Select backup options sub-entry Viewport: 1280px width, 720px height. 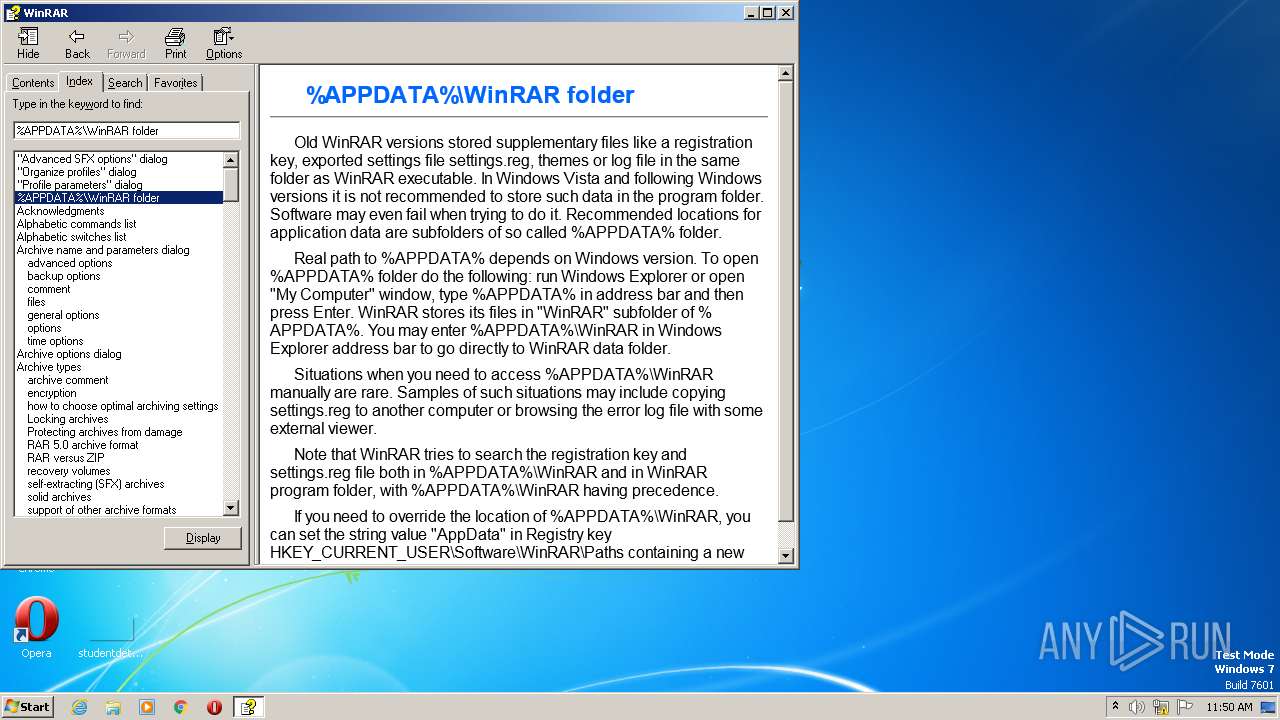point(64,276)
